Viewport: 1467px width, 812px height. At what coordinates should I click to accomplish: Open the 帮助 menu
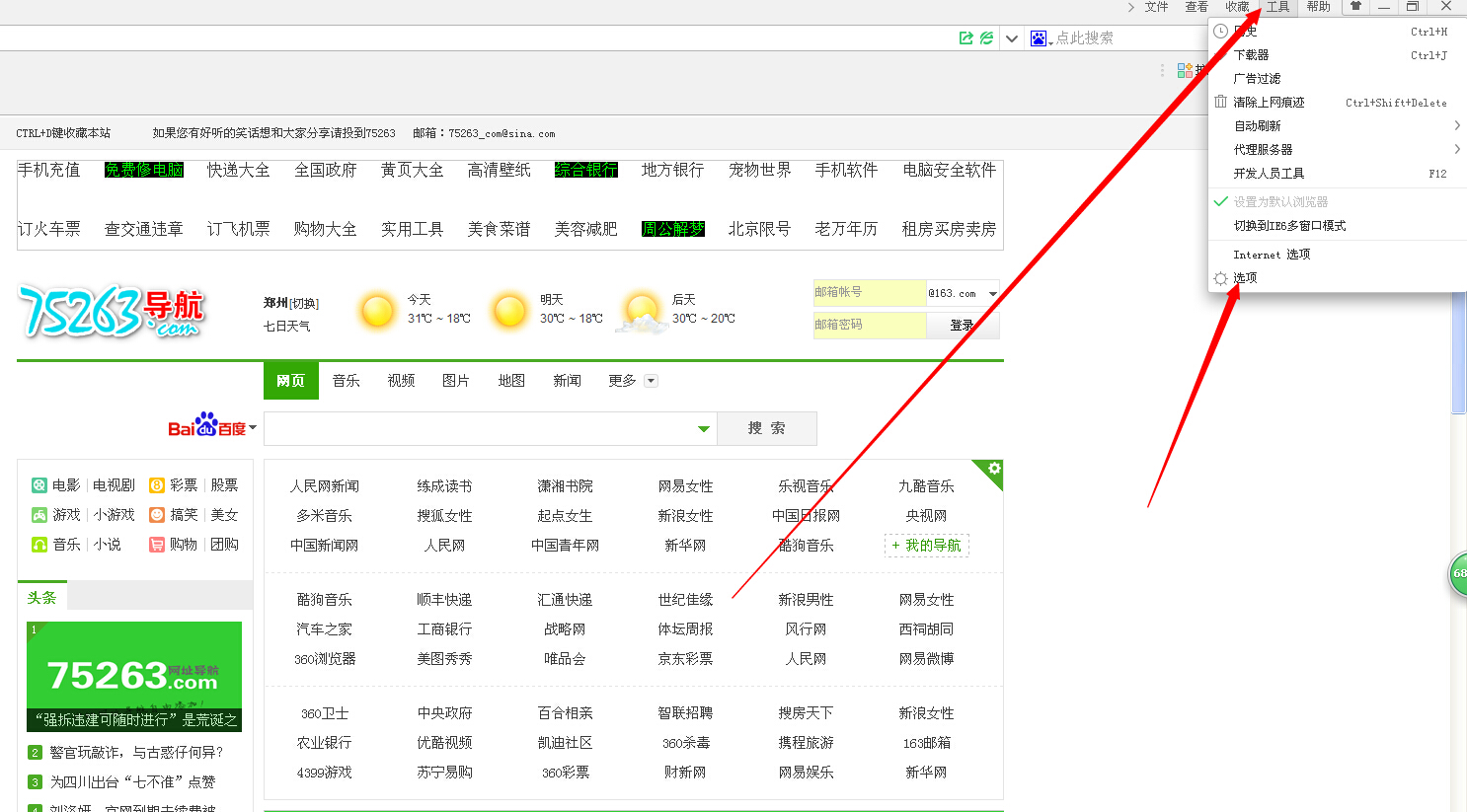[1318, 7]
